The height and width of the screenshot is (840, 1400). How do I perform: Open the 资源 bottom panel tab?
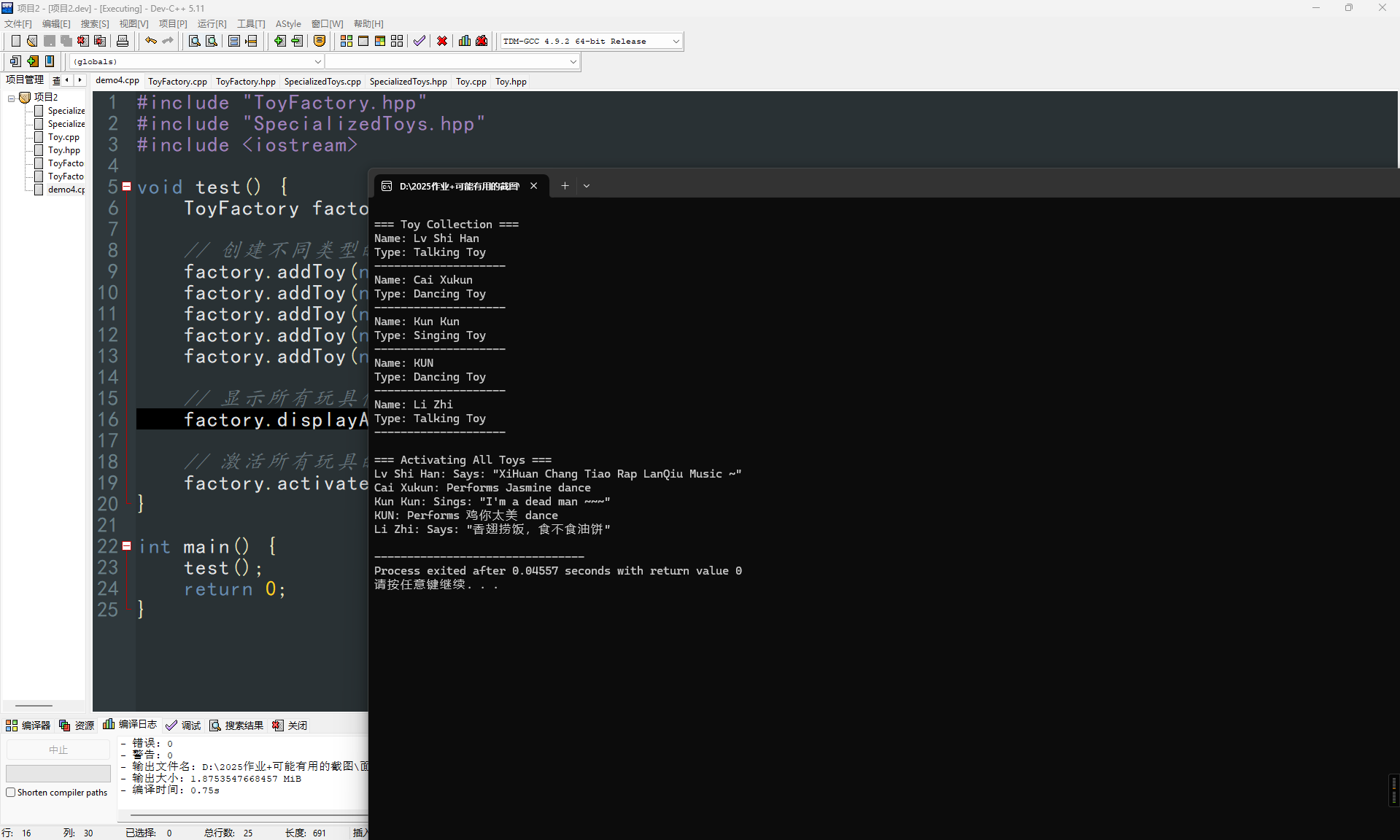[x=77, y=726]
